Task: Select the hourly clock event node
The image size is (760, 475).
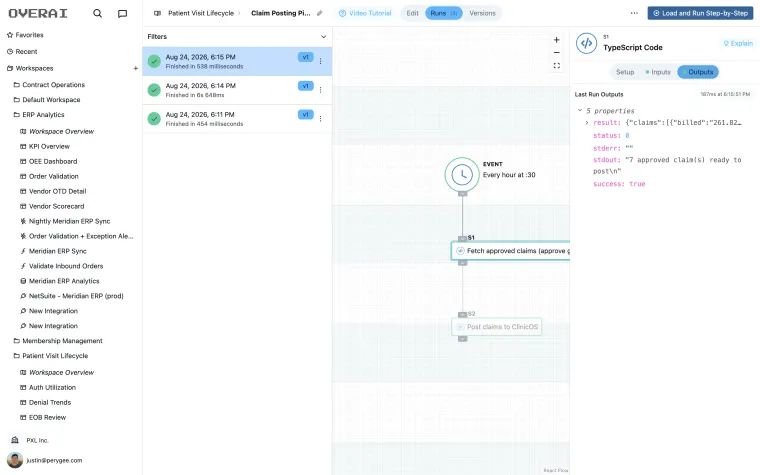Action: [x=462, y=174]
